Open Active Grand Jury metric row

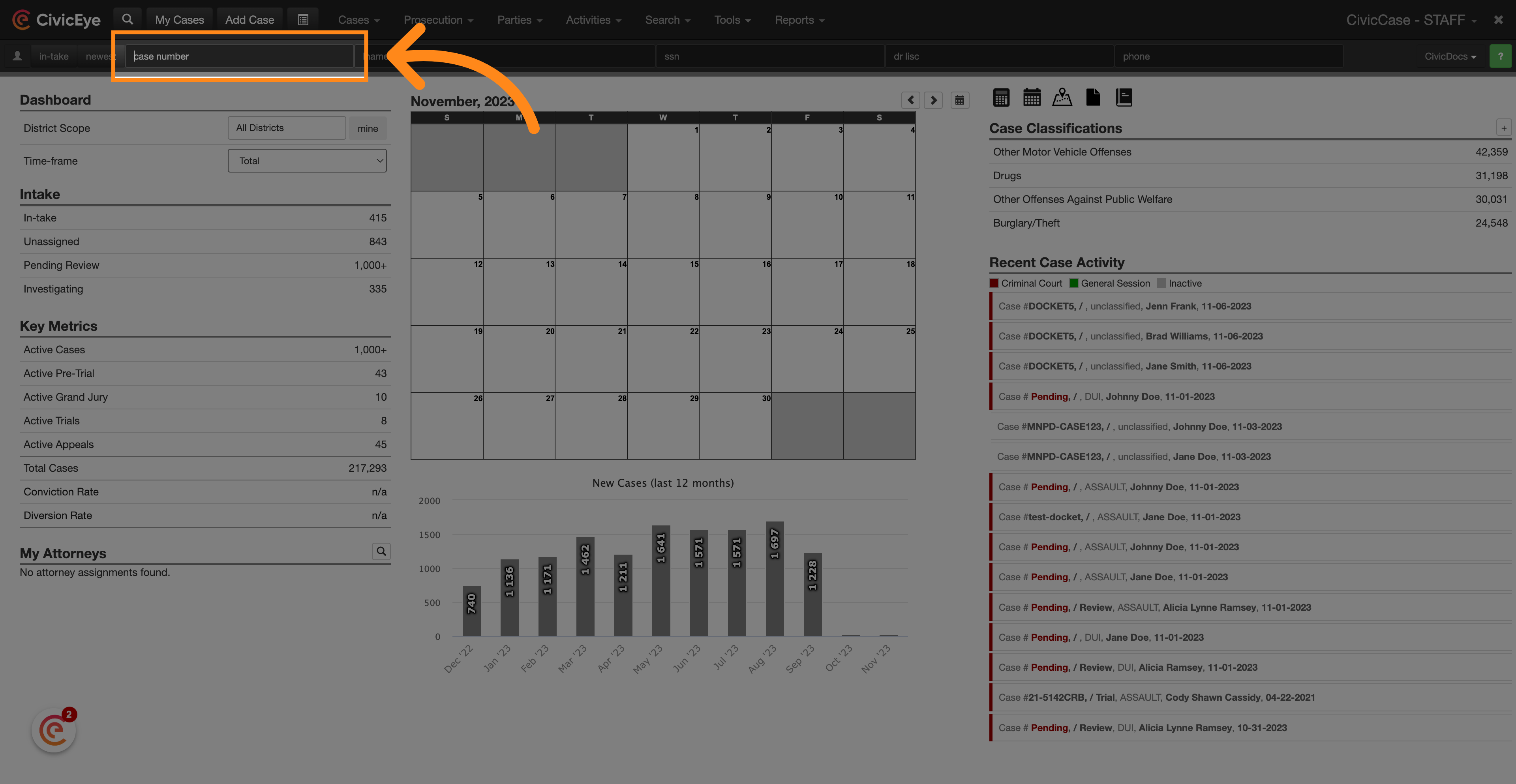(205, 397)
